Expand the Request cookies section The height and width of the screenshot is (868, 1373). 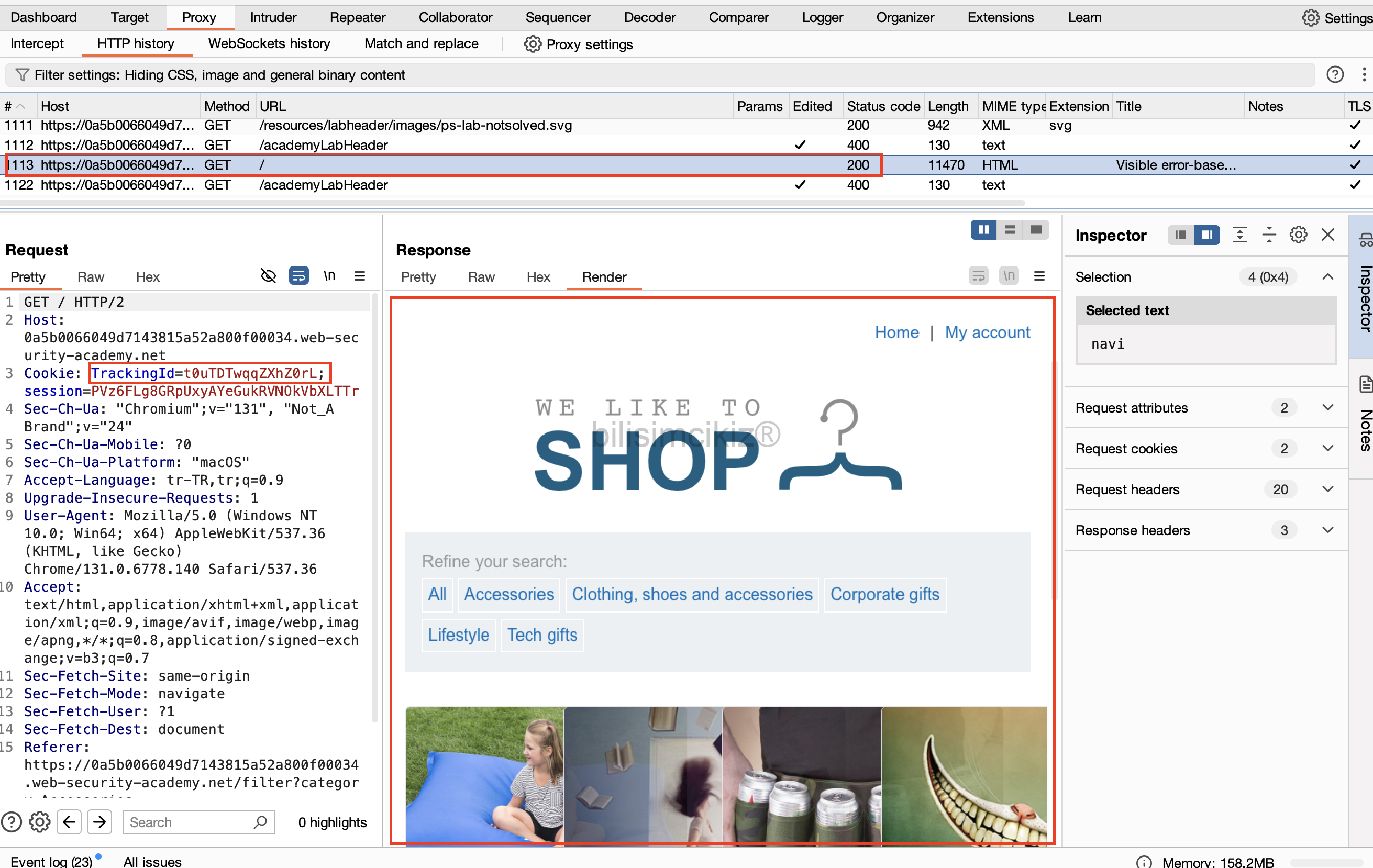pos(1327,449)
